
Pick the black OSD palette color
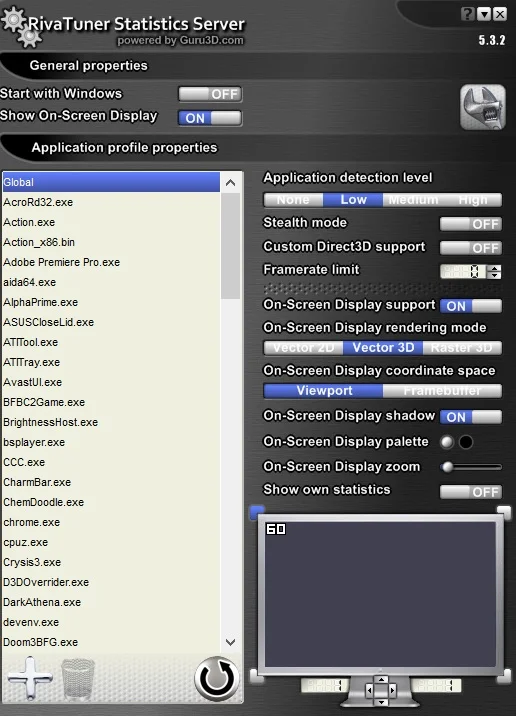466,442
